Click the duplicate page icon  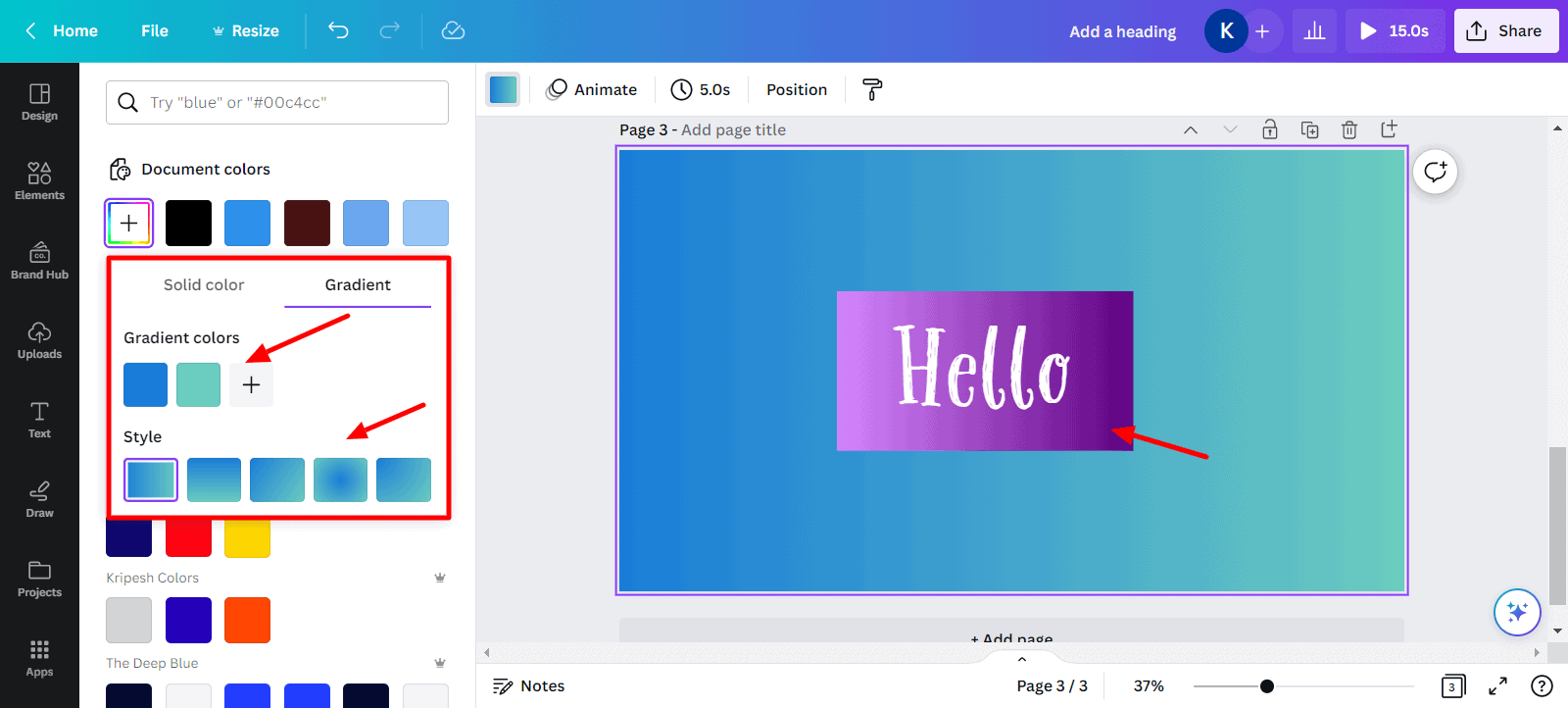pyautogui.click(x=1309, y=129)
